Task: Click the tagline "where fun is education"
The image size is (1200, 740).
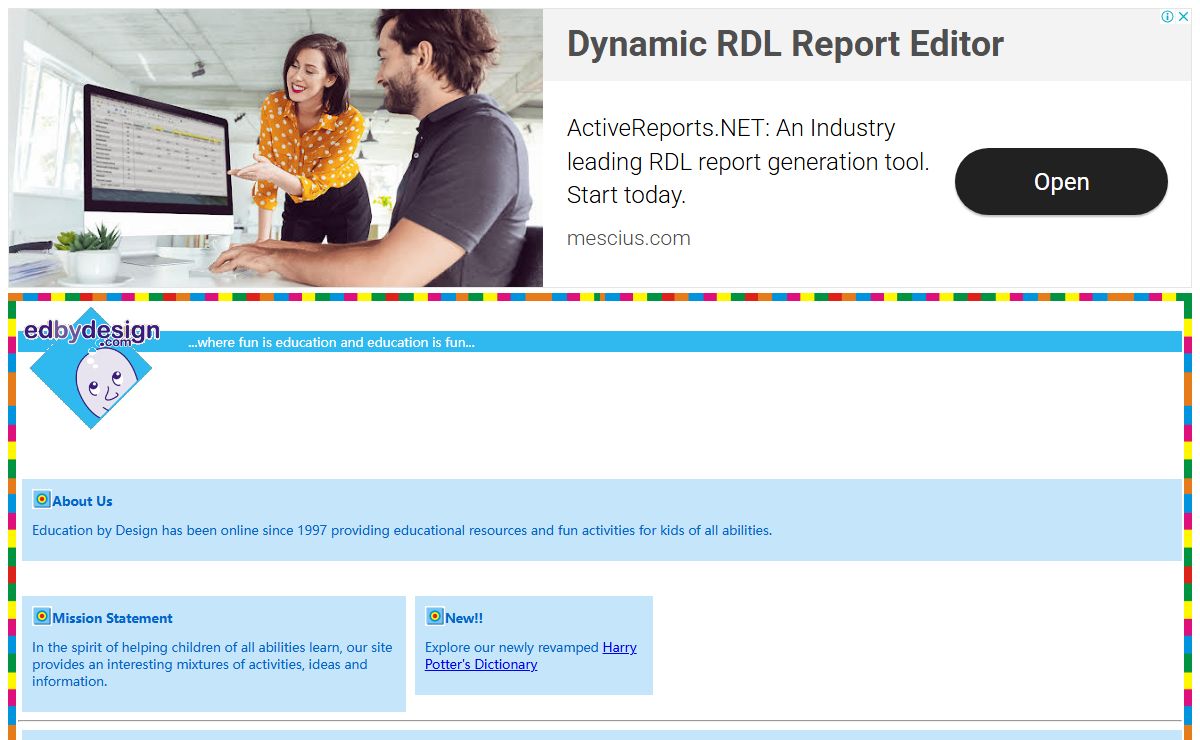Action: tap(331, 342)
